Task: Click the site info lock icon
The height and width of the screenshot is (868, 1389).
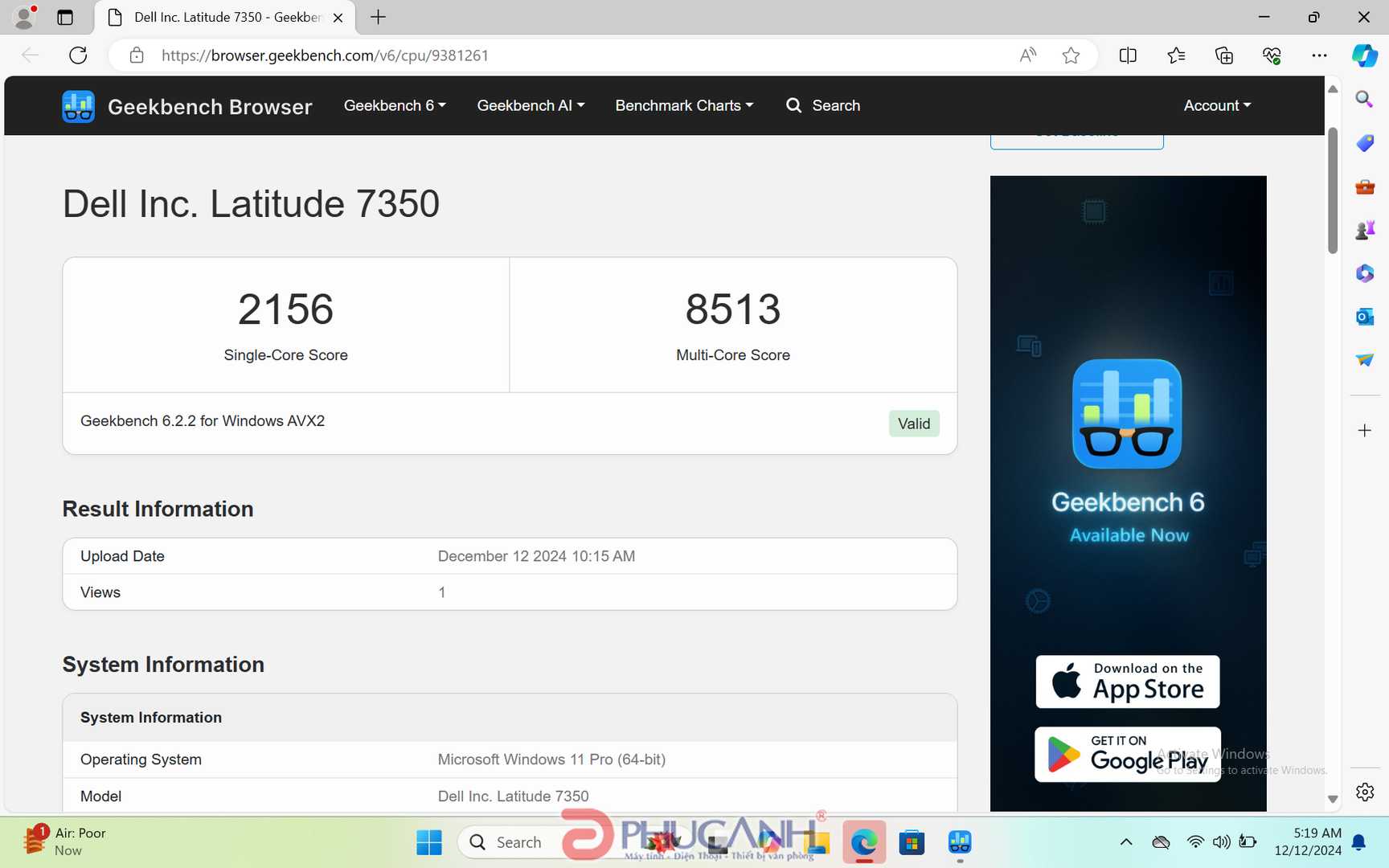Action: [137, 55]
